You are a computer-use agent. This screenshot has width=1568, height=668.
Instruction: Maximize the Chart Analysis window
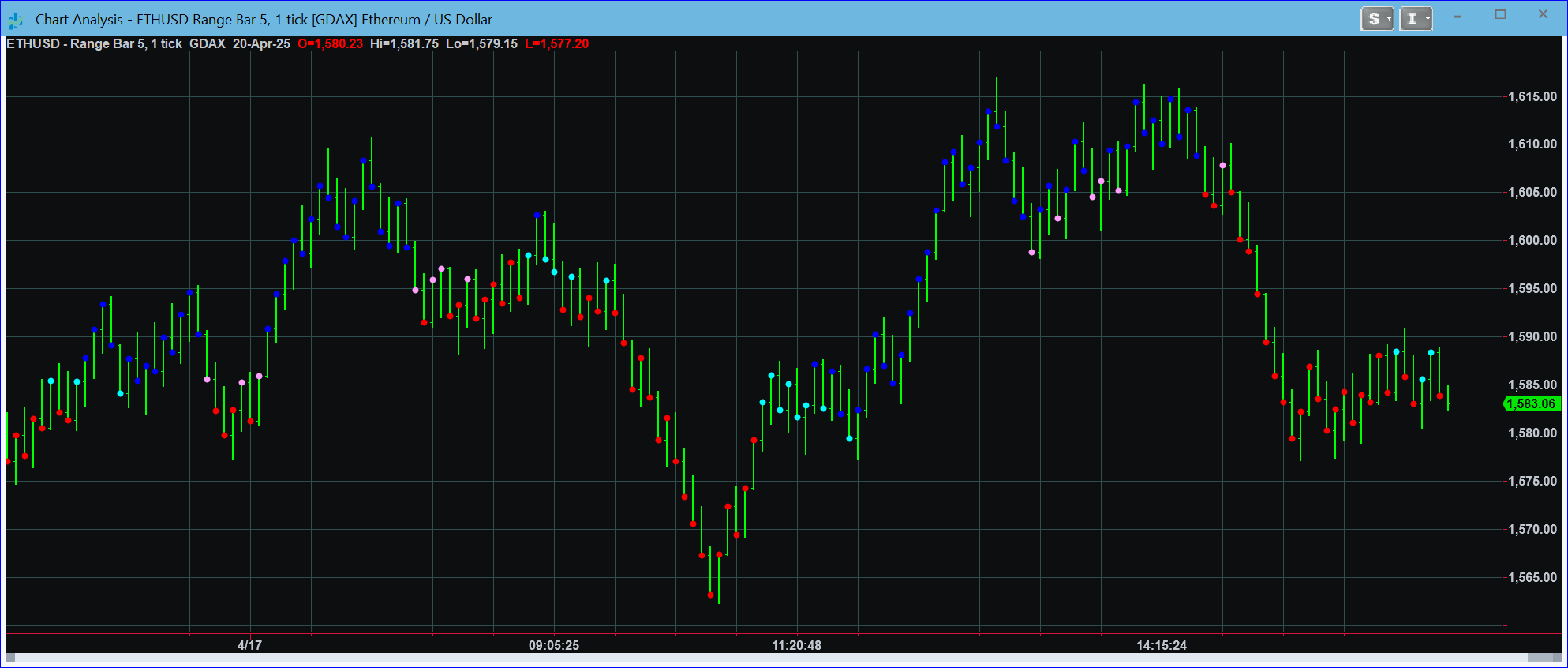[x=1500, y=14]
